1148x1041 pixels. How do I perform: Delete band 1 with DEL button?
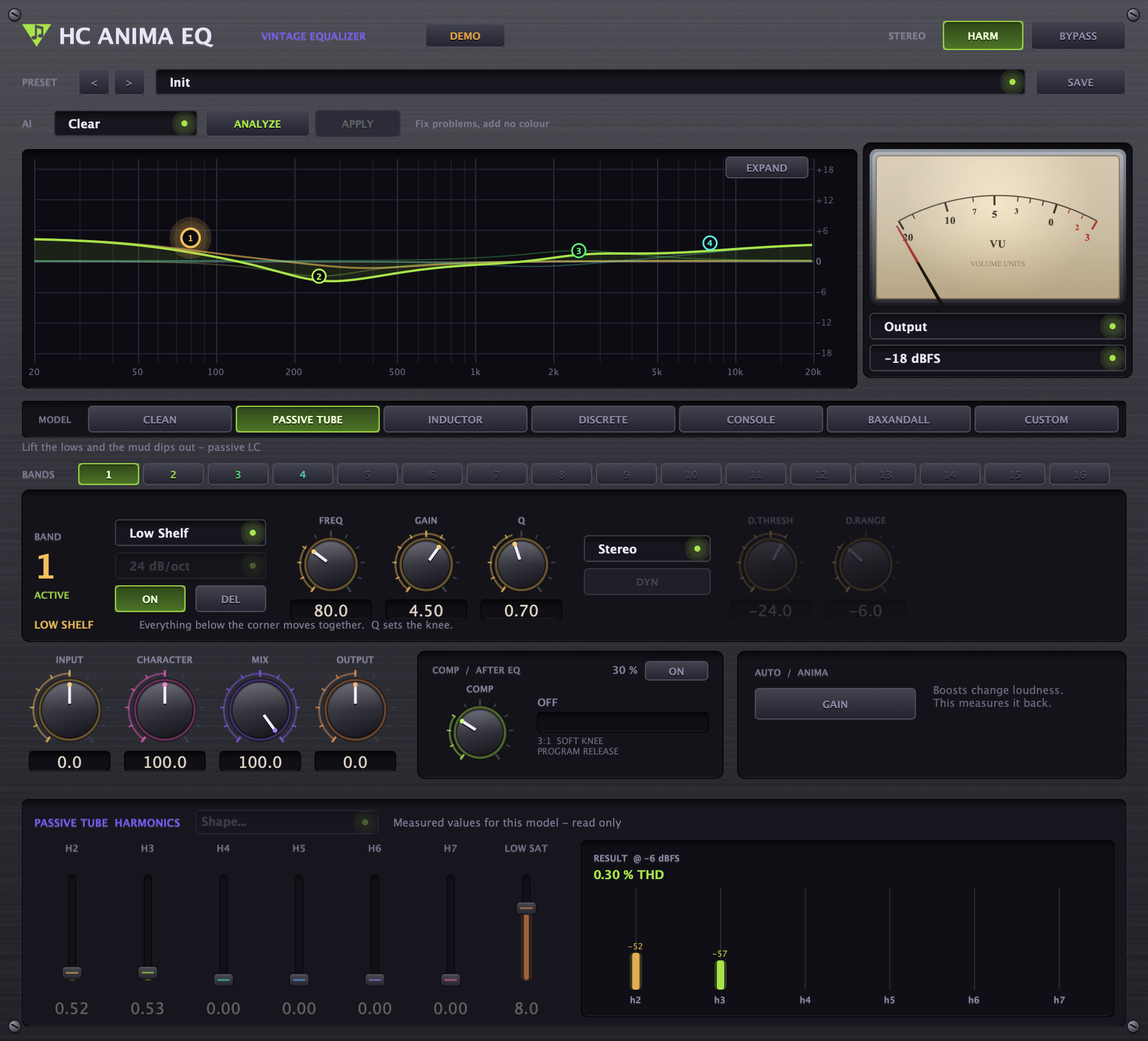(230, 599)
